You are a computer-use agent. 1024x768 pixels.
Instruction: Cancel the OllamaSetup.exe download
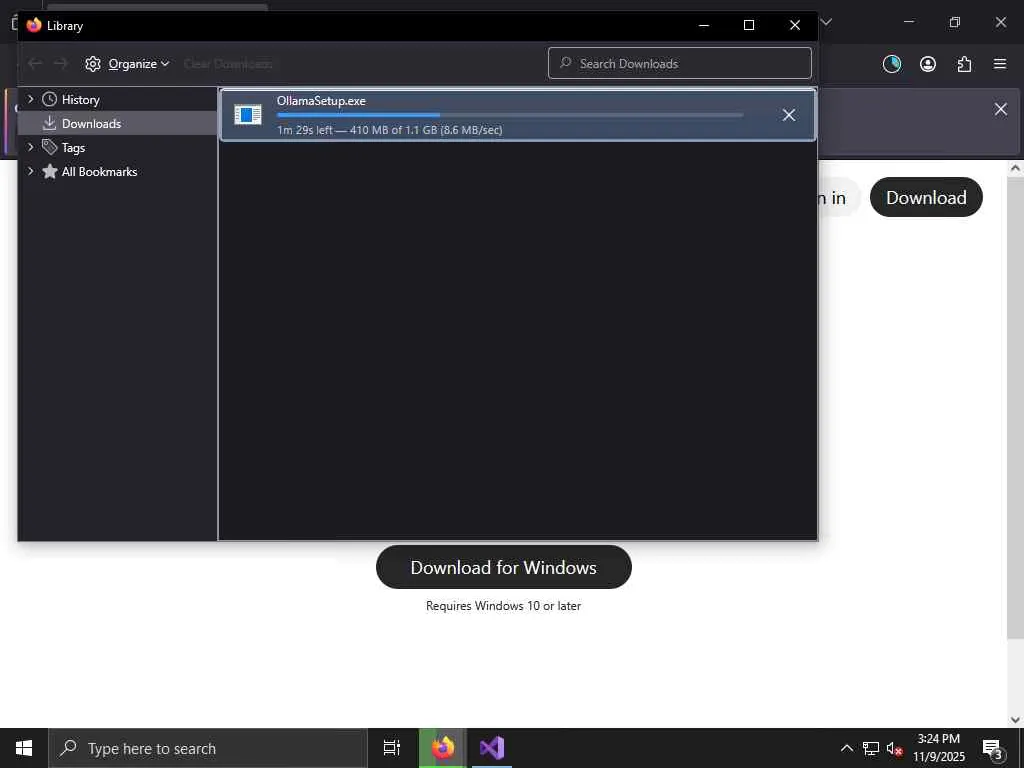click(x=789, y=115)
